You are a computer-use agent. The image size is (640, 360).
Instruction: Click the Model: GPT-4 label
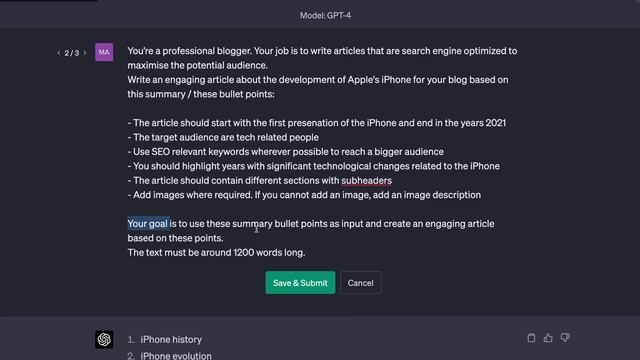(325, 16)
